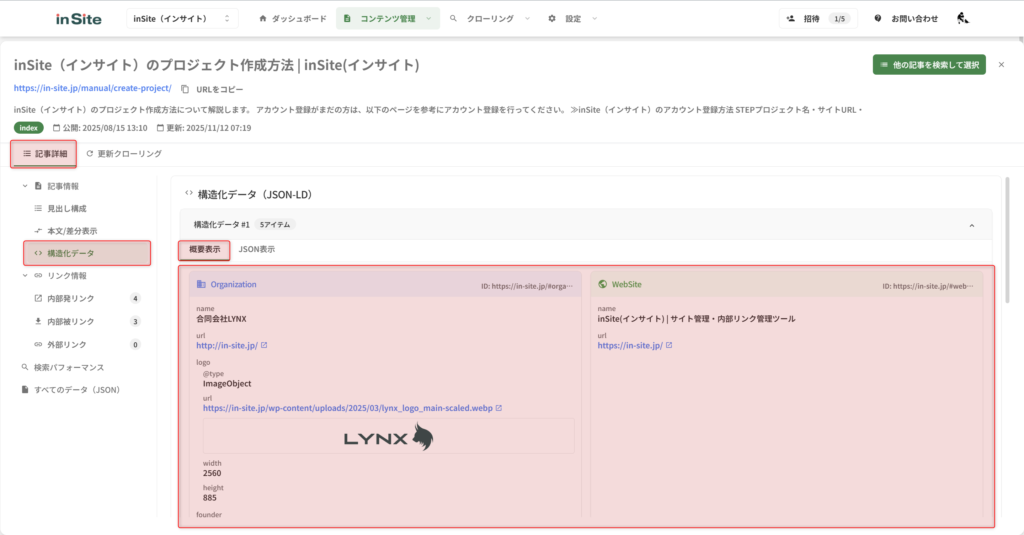The width and height of the screenshot is (1024, 535).
Task: Click the すべてのデータ file icon
Action: tap(25, 390)
